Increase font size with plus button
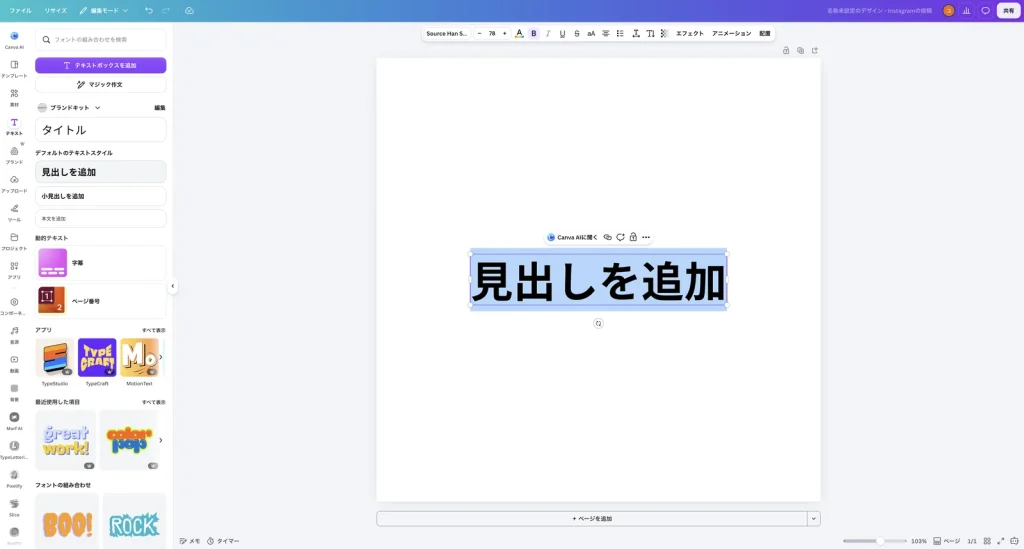The width and height of the screenshot is (1024, 549). pos(504,33)
